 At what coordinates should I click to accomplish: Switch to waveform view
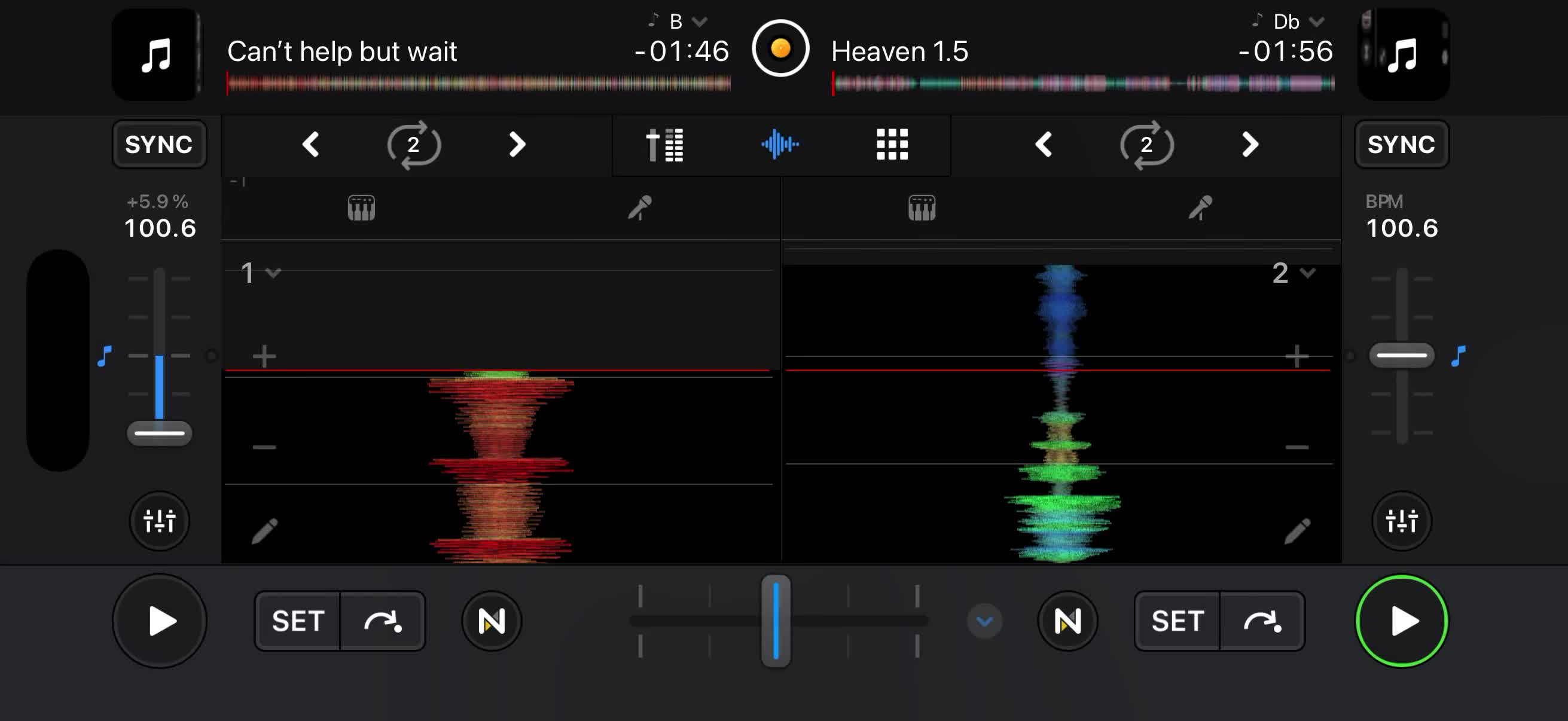point(780,144)
